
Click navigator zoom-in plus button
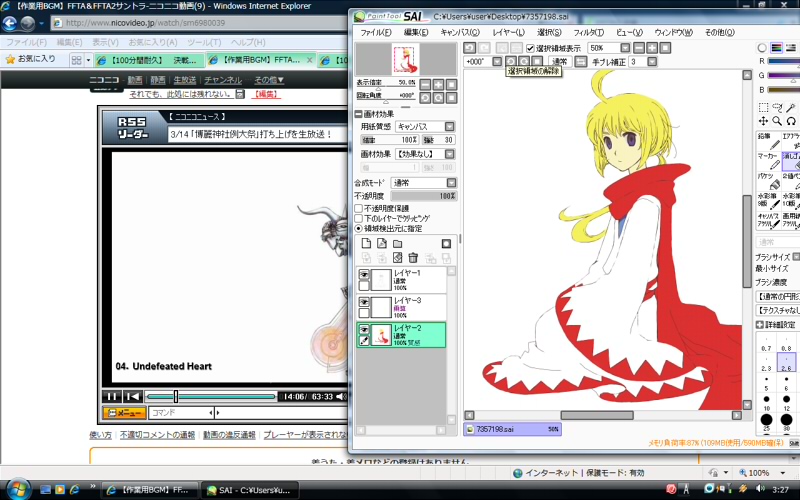tap(438, 85)
